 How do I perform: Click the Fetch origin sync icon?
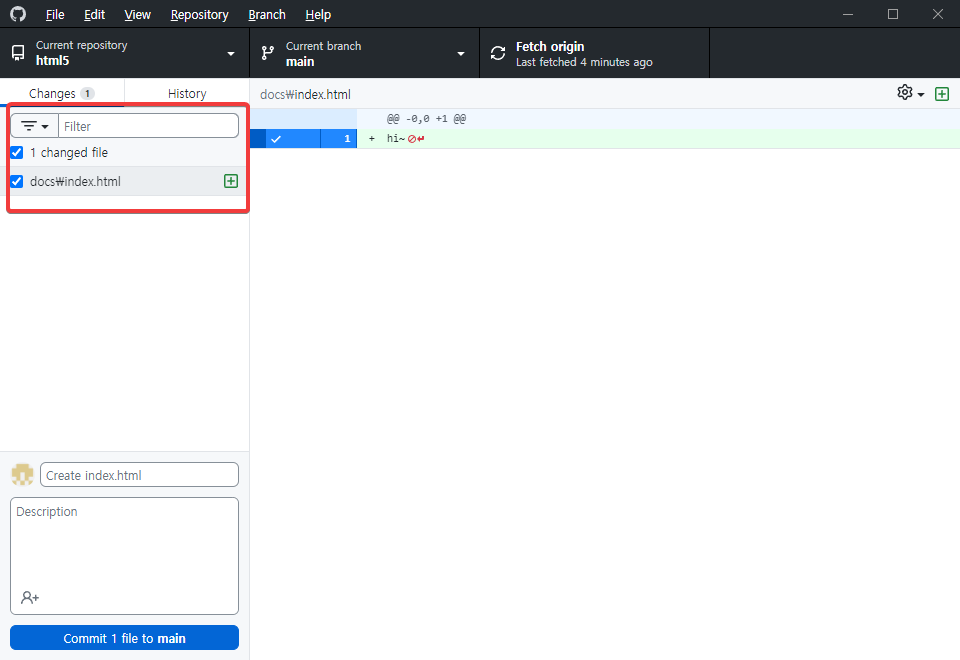(x=497, y=53)
